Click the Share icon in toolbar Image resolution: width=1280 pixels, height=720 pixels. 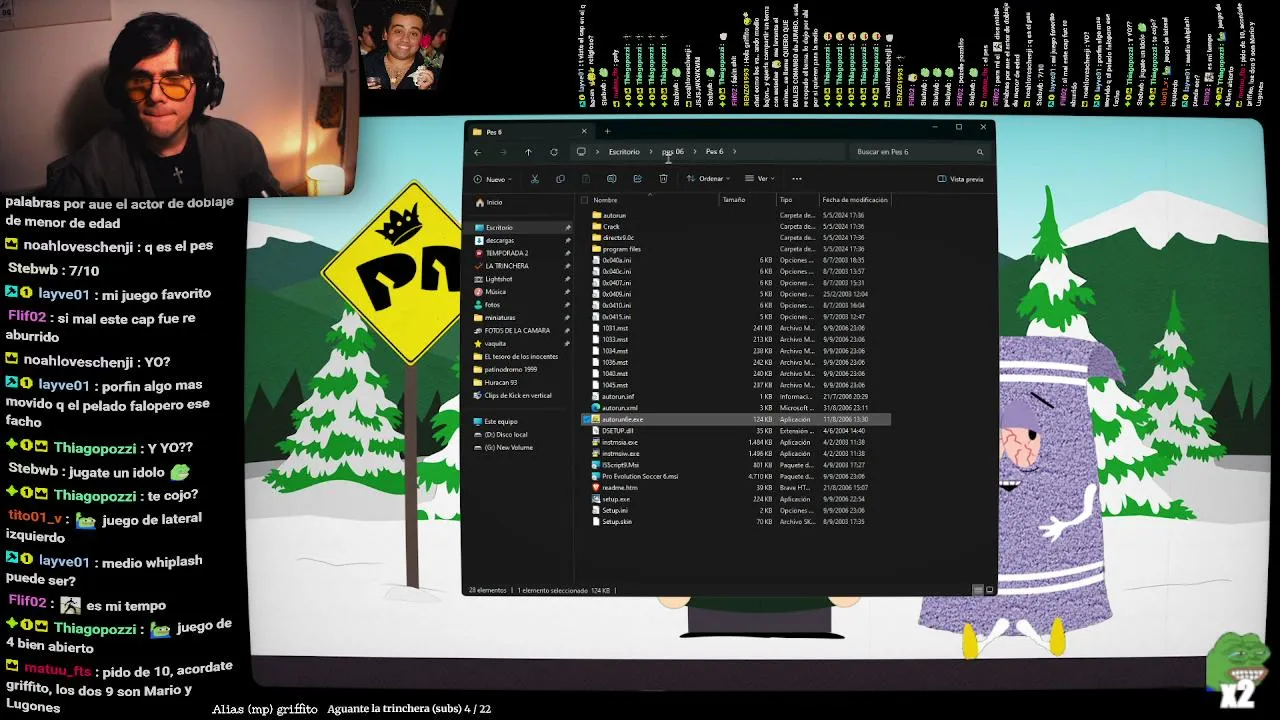(x=637, y=179)
